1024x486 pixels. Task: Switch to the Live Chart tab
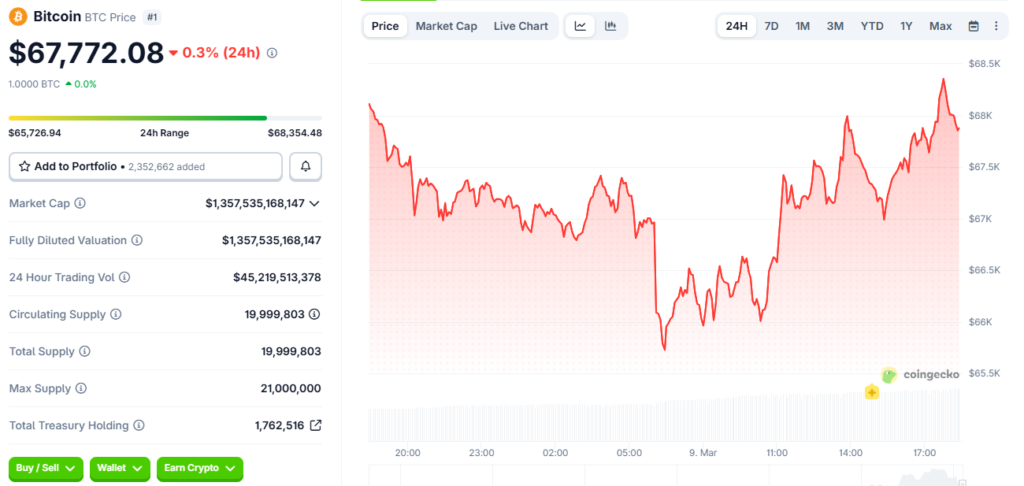coord(520,26)
